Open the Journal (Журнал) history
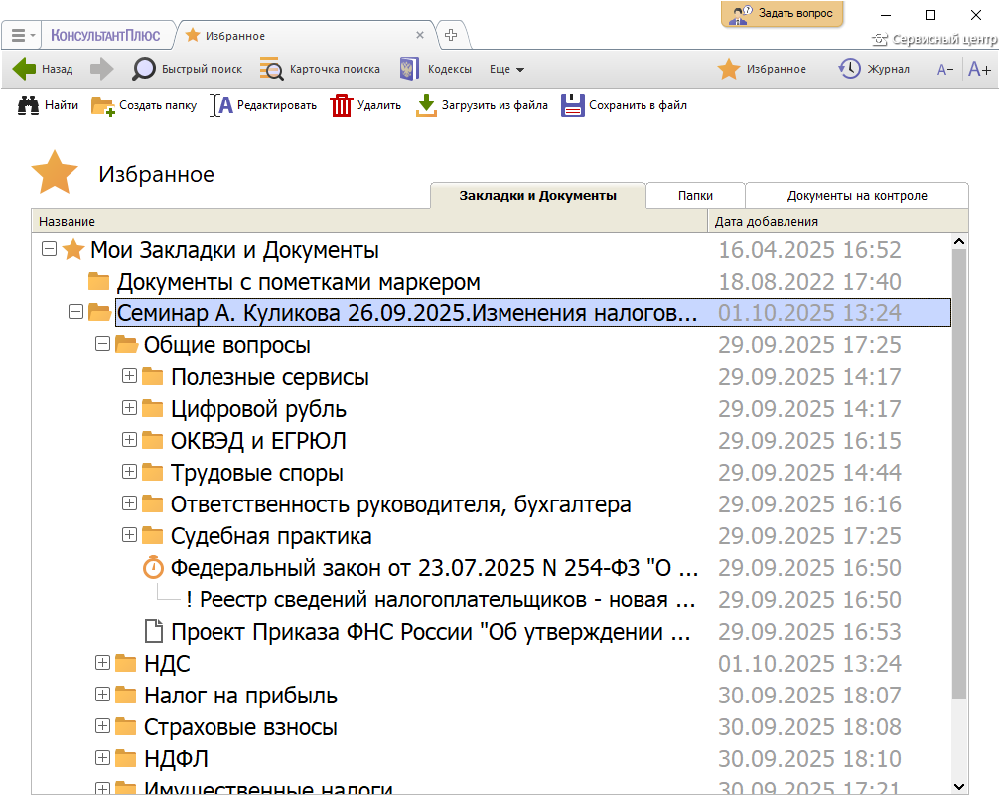The image size is (1000, 800). tap(849, 69)
